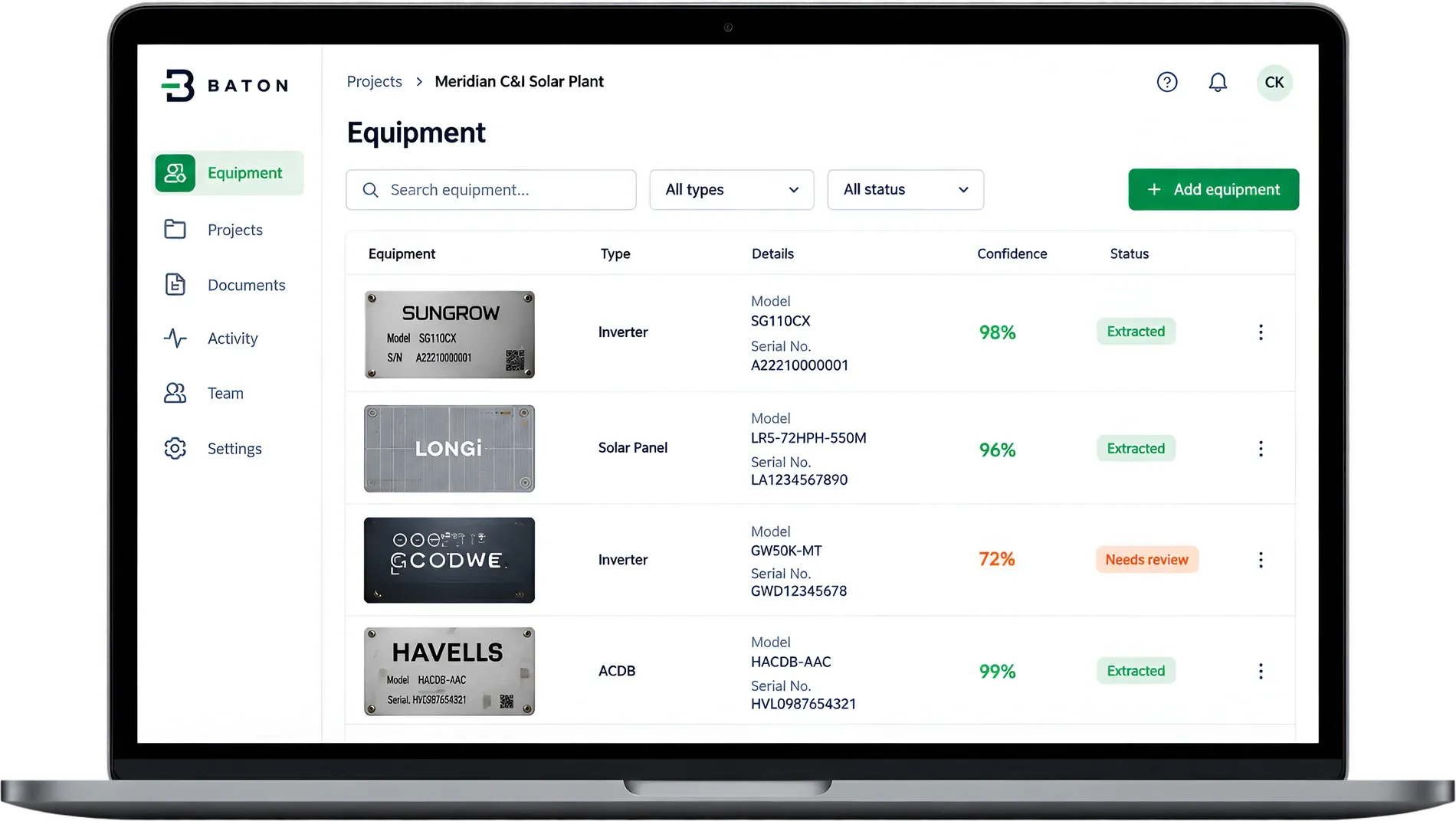Viewport: 1456px width, 821px height.
Task: Open Documents in the sidebar
Action: [246, 285]
